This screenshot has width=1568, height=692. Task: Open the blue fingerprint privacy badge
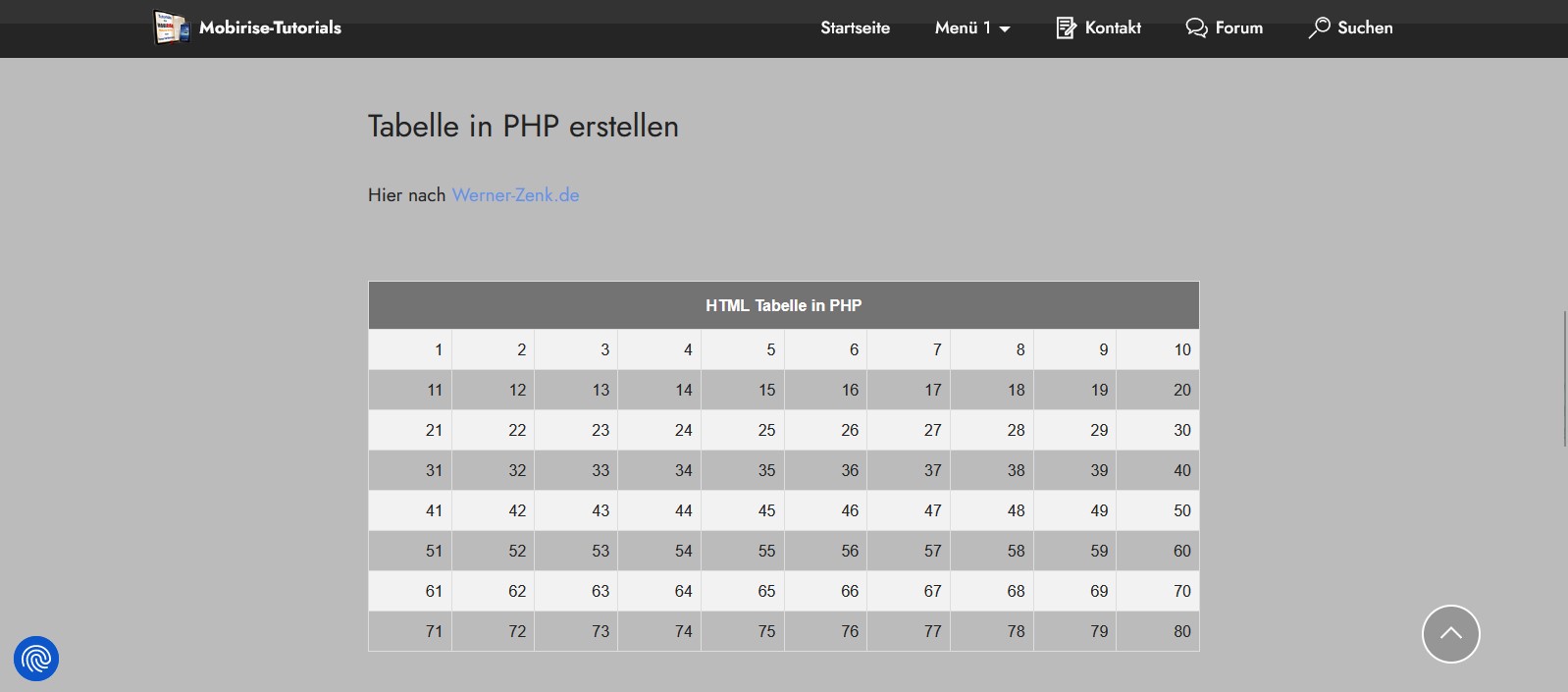pyautogui.click(x=36, y=658)
